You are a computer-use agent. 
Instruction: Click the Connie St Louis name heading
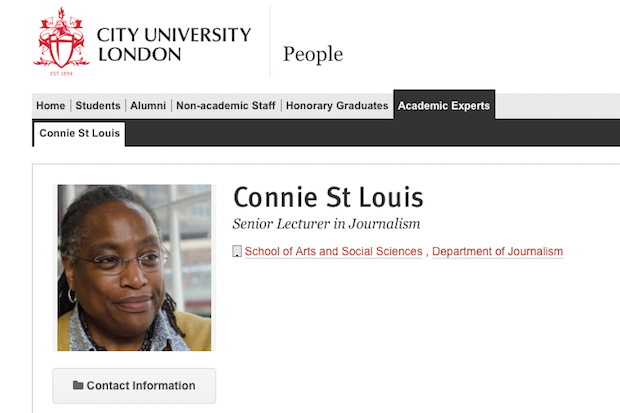click(328, 197)
